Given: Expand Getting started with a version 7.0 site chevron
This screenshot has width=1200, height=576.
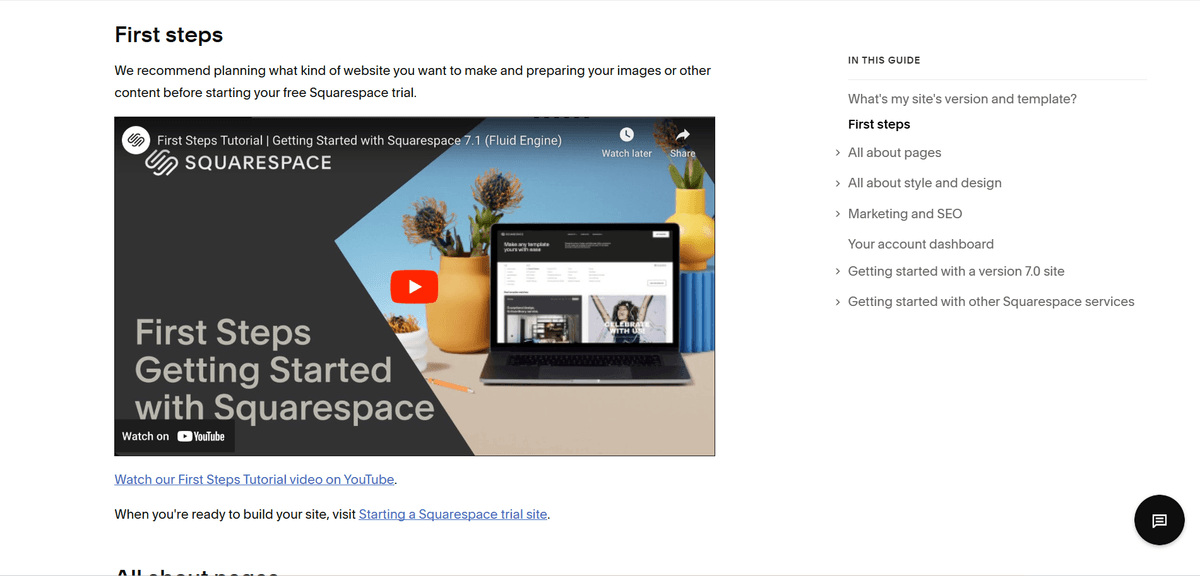Looking at the screenshot, I should 838,271.
